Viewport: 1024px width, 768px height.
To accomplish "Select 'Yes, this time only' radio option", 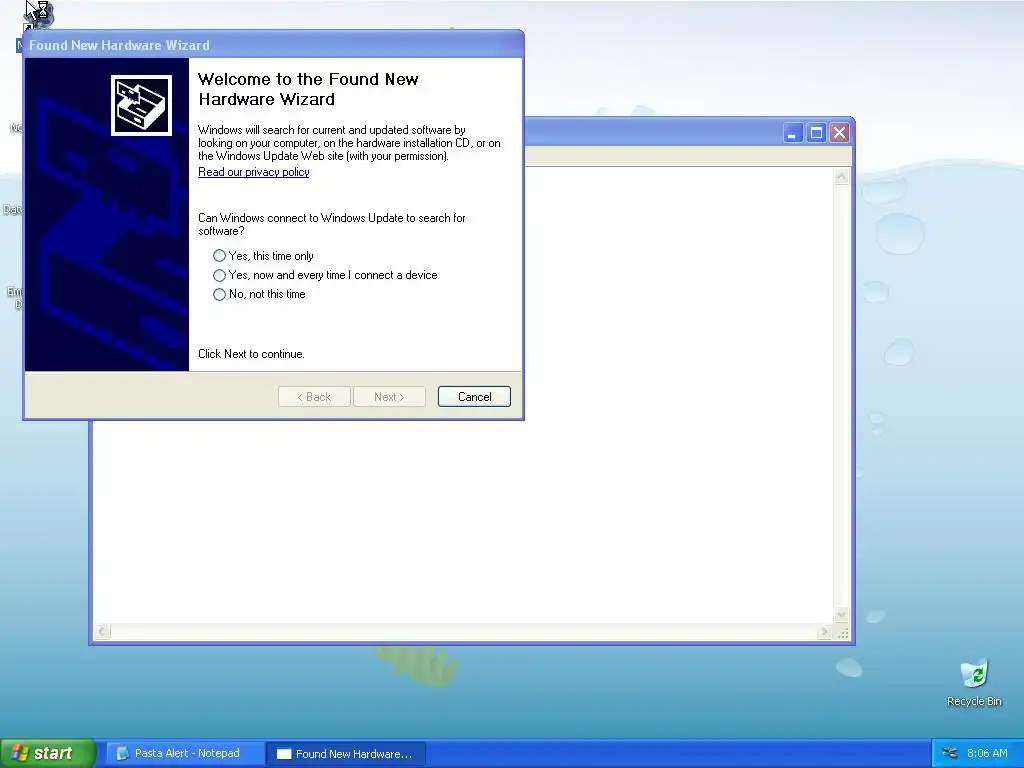I will 219,256.
